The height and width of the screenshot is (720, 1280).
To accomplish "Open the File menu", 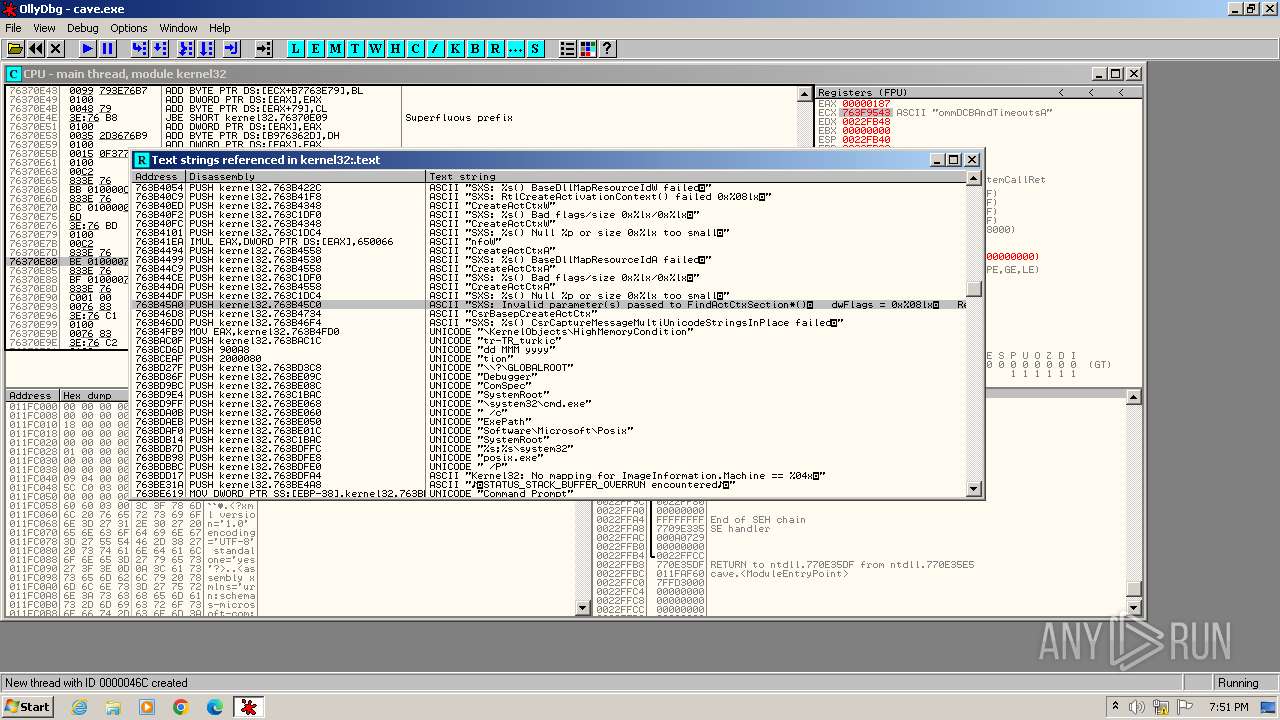I will [13, 28].
